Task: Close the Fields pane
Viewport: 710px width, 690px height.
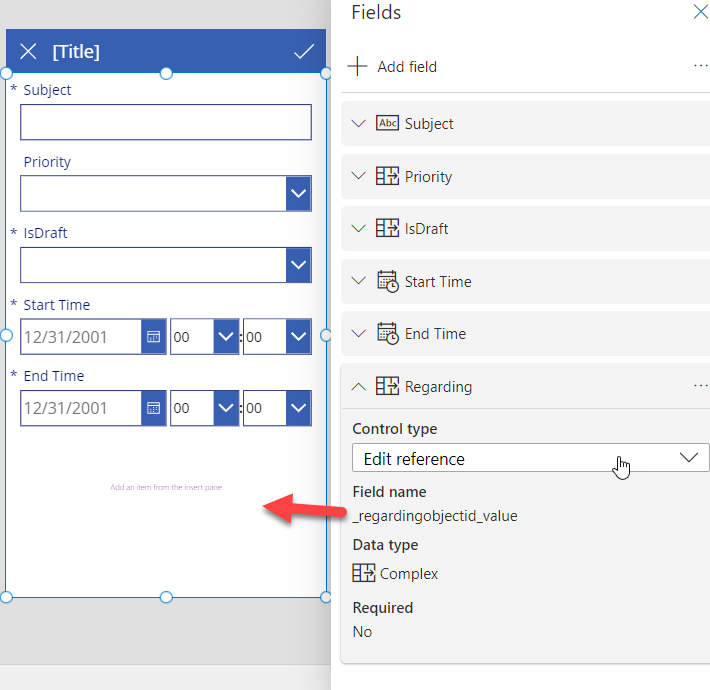Action: coord(700,12)
